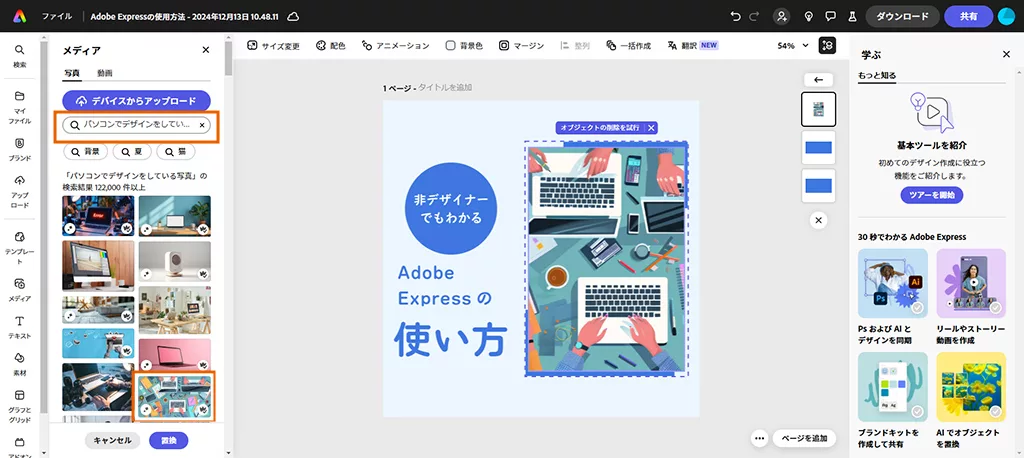Open リールやストーリー動画を作成 tutorial

(971, 298)
